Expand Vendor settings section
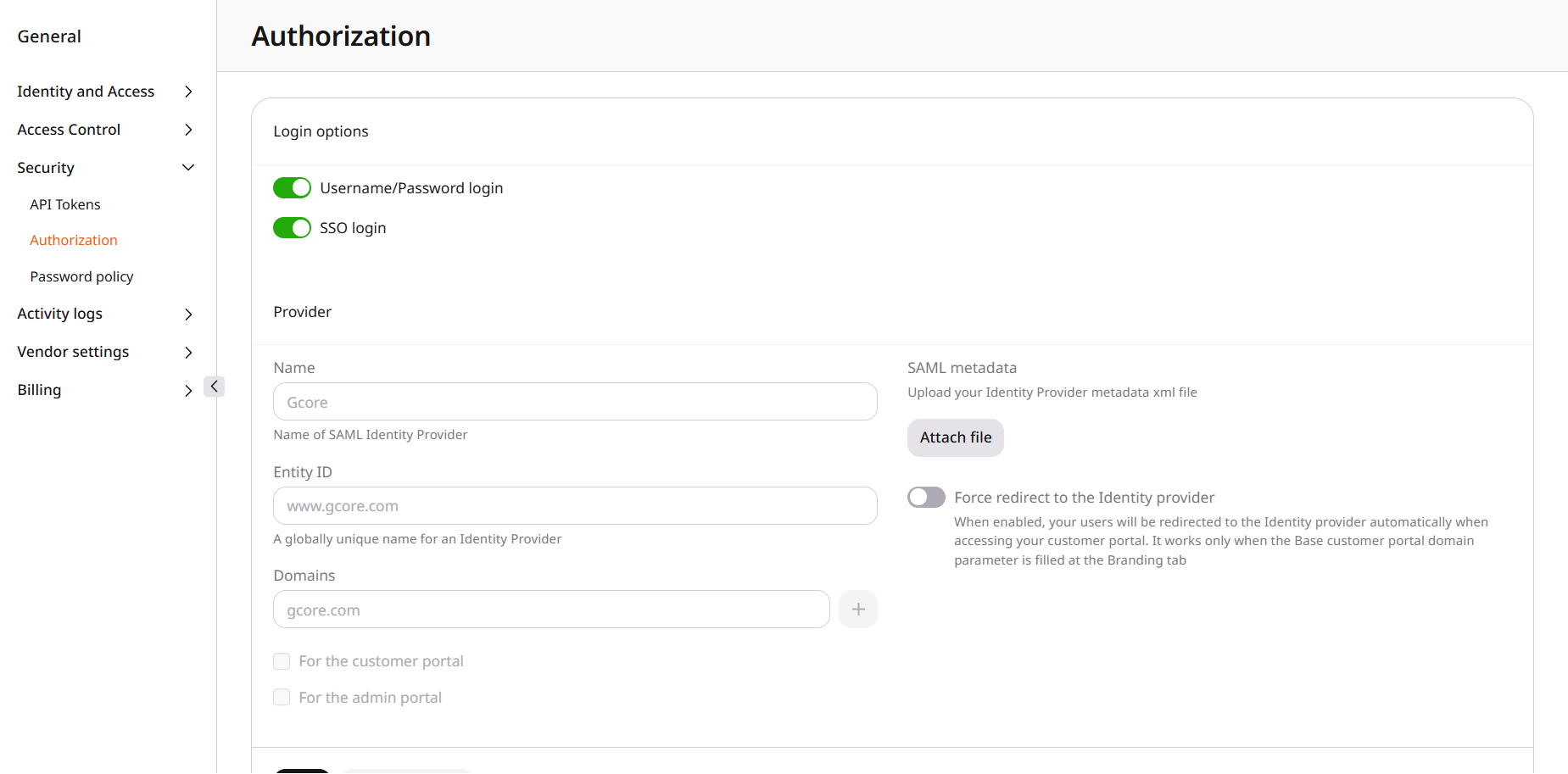 pos(106,352)
